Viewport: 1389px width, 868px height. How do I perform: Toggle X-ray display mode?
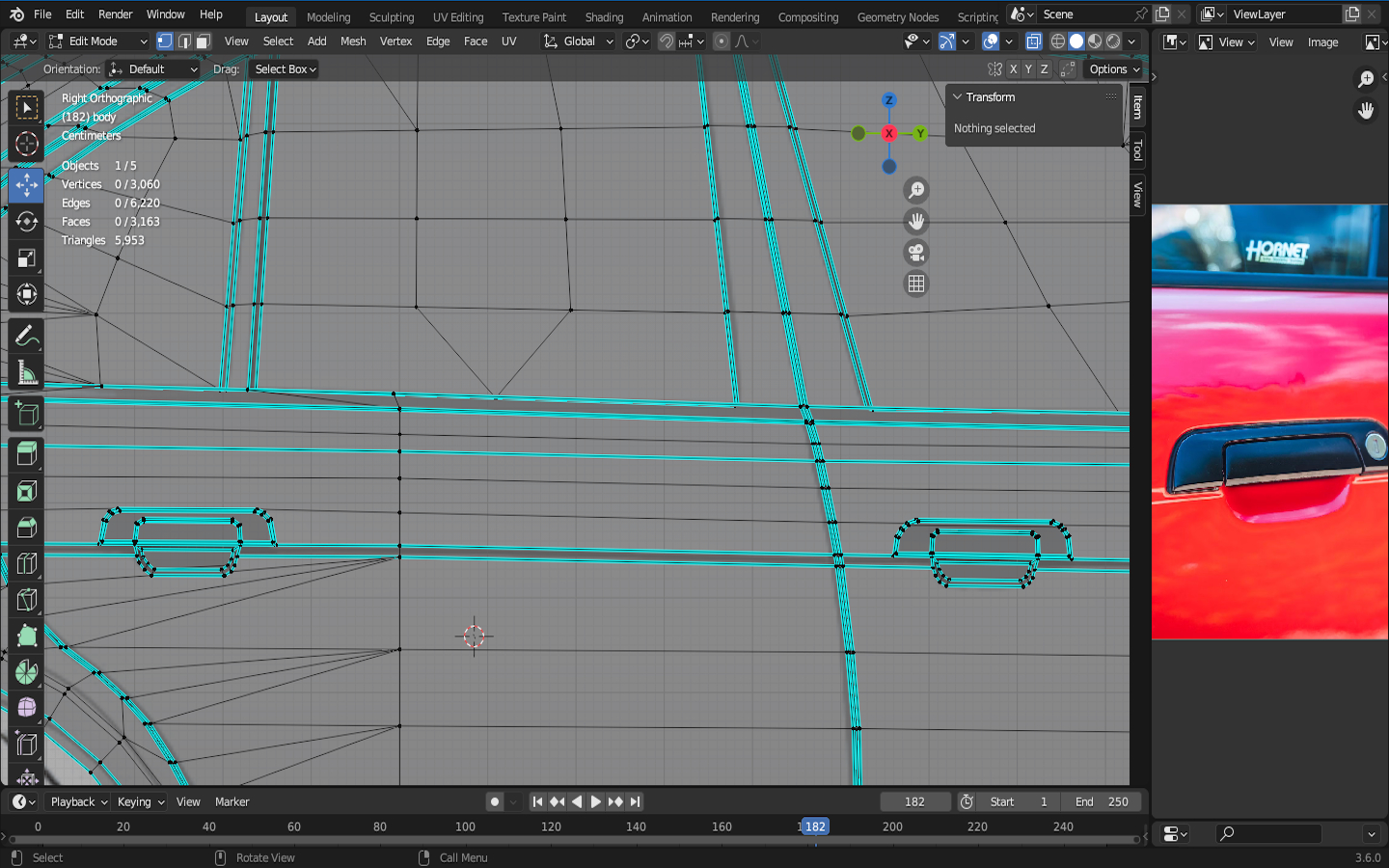click(x=1034, y=41)
